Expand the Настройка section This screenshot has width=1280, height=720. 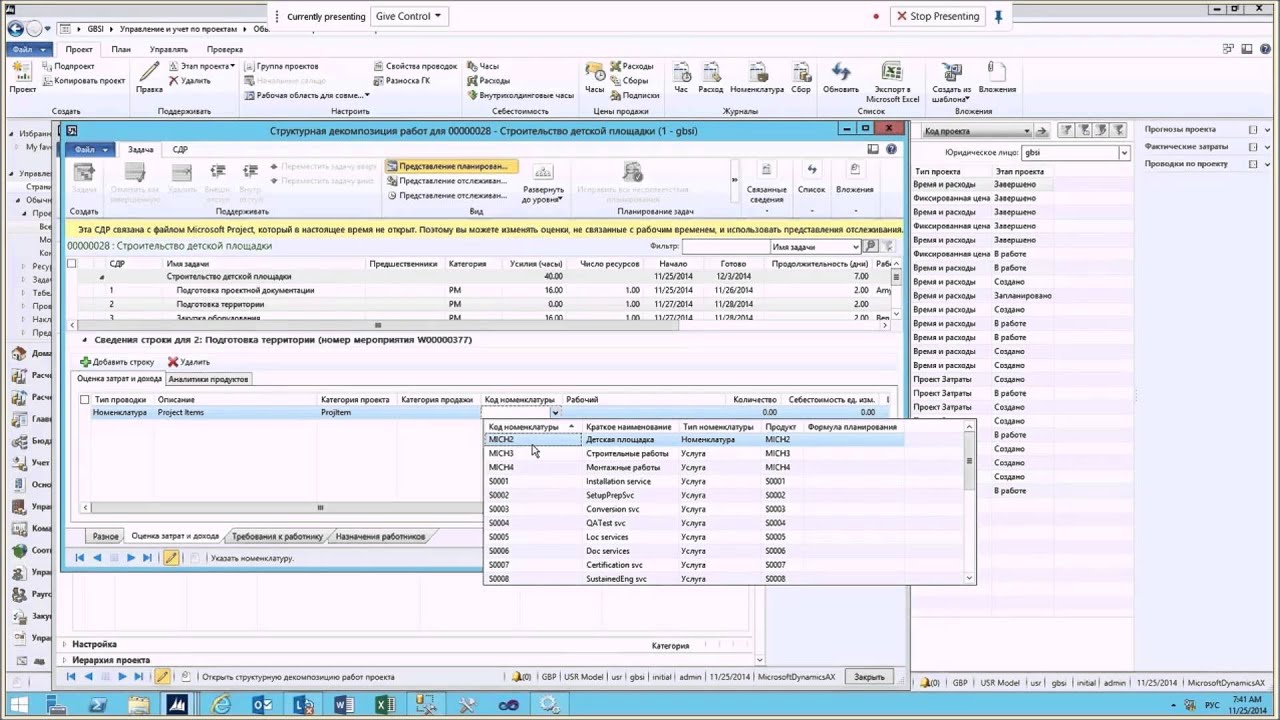pos(92,645)
